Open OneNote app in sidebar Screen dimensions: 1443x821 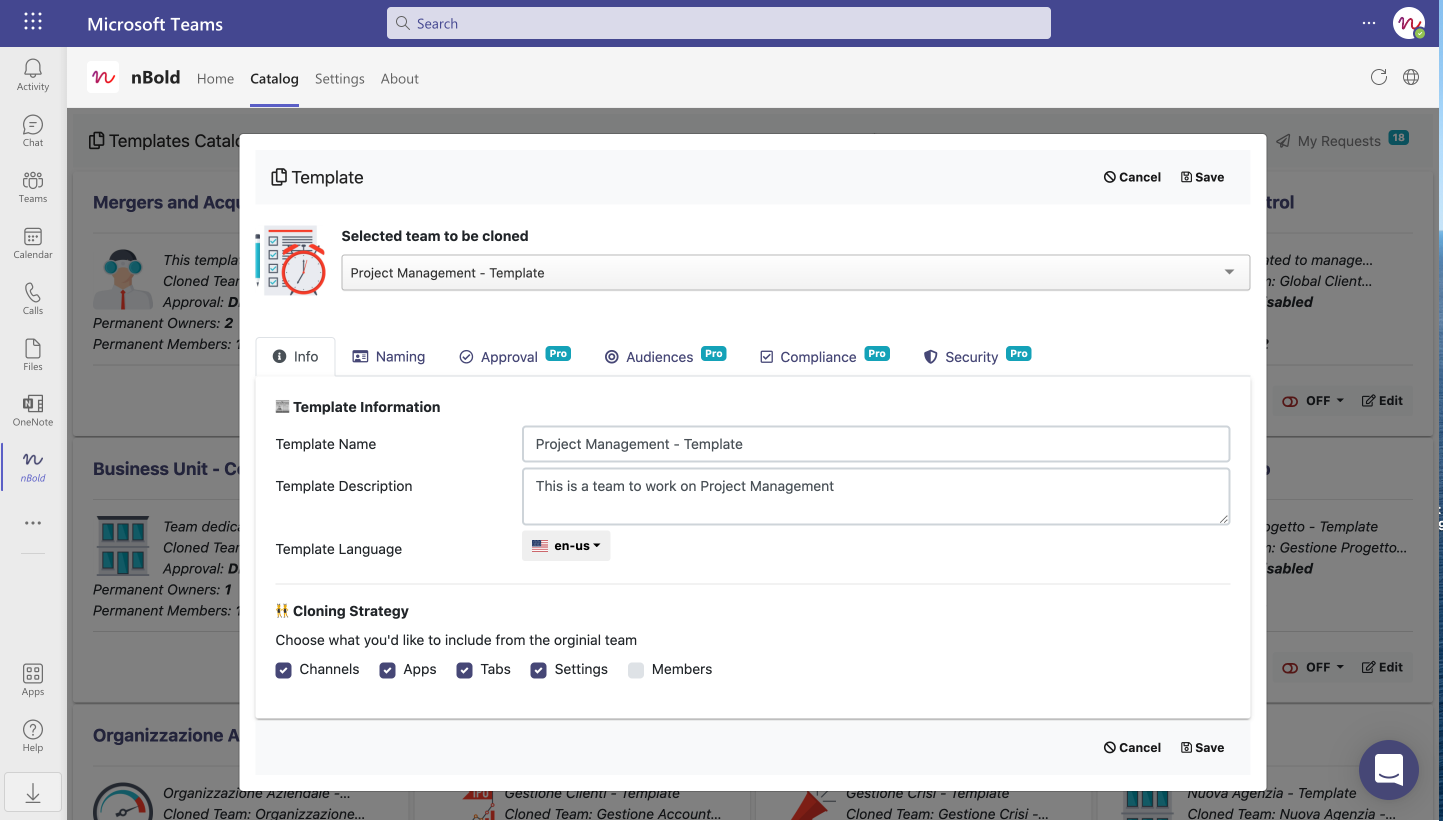[33, 410]
